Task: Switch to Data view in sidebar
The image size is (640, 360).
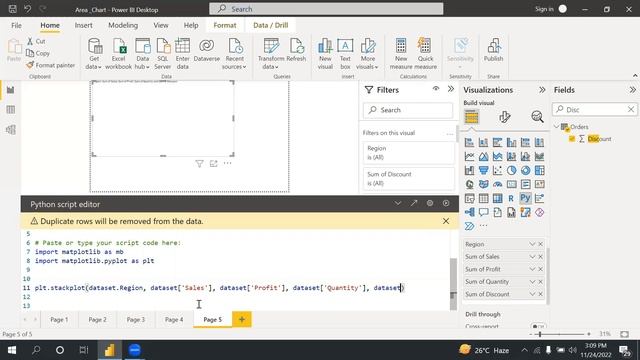Action: 11,109
